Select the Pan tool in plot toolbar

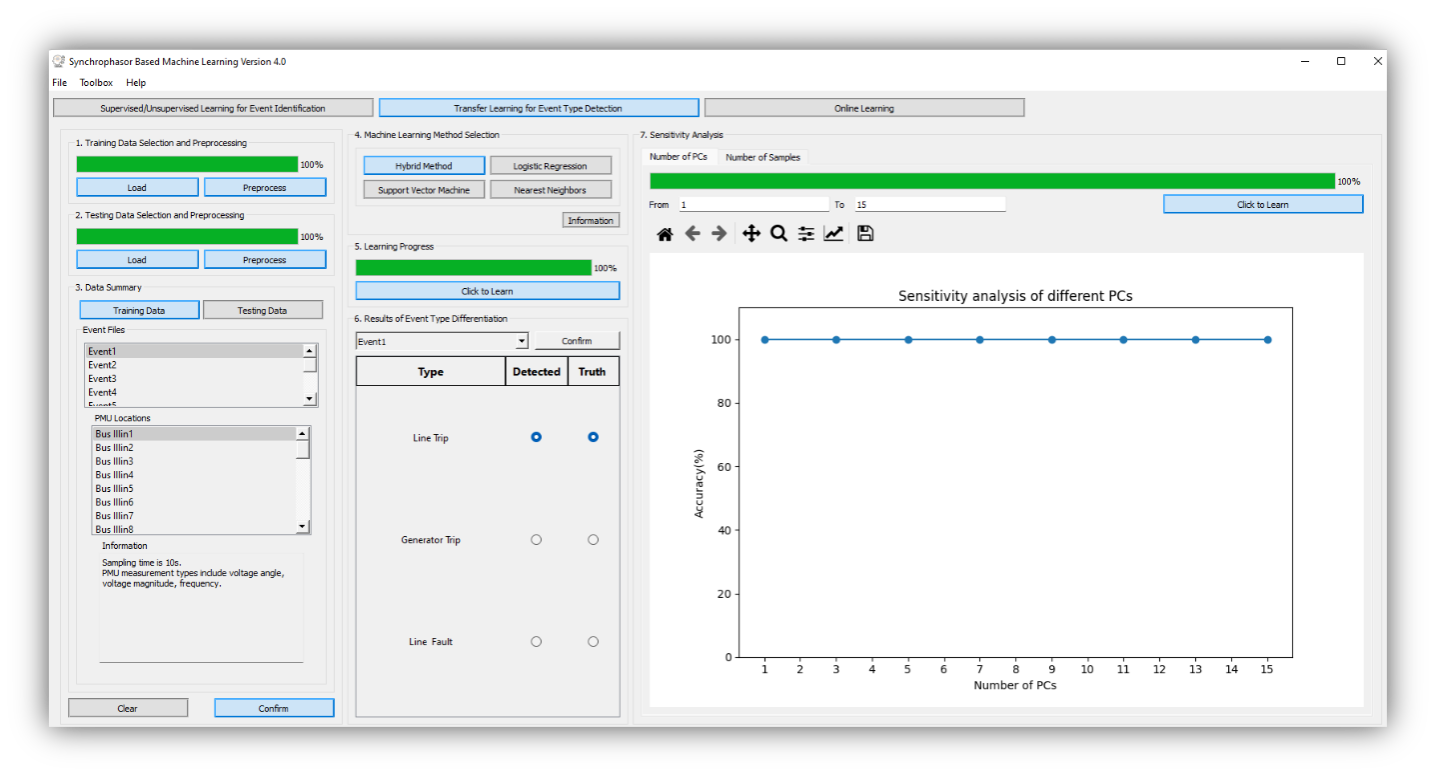point(752,234)
